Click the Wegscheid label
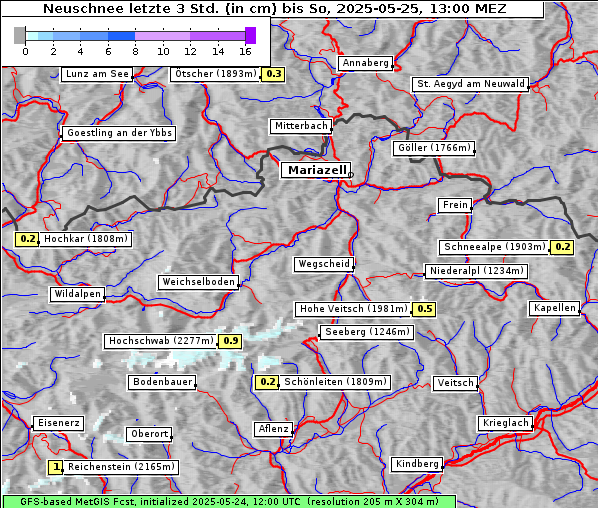Image resolution: width=598 pixels, height=508 pixels. (324, 264)
